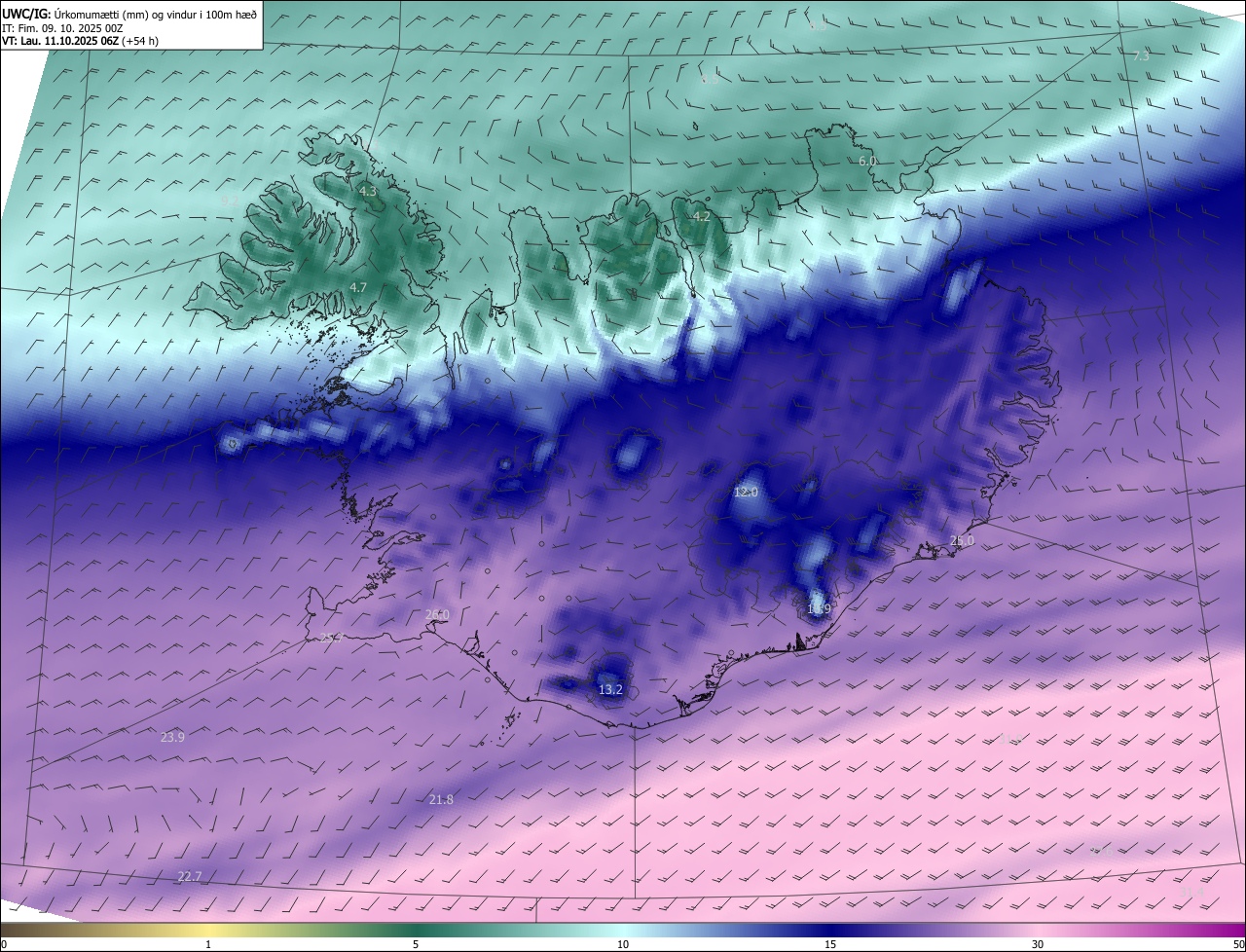1246x952 pixels.
Task: Click the initial time 'IT: Fim. 09. 10. 2025 00Z'
Action: [x=62, y=28]
